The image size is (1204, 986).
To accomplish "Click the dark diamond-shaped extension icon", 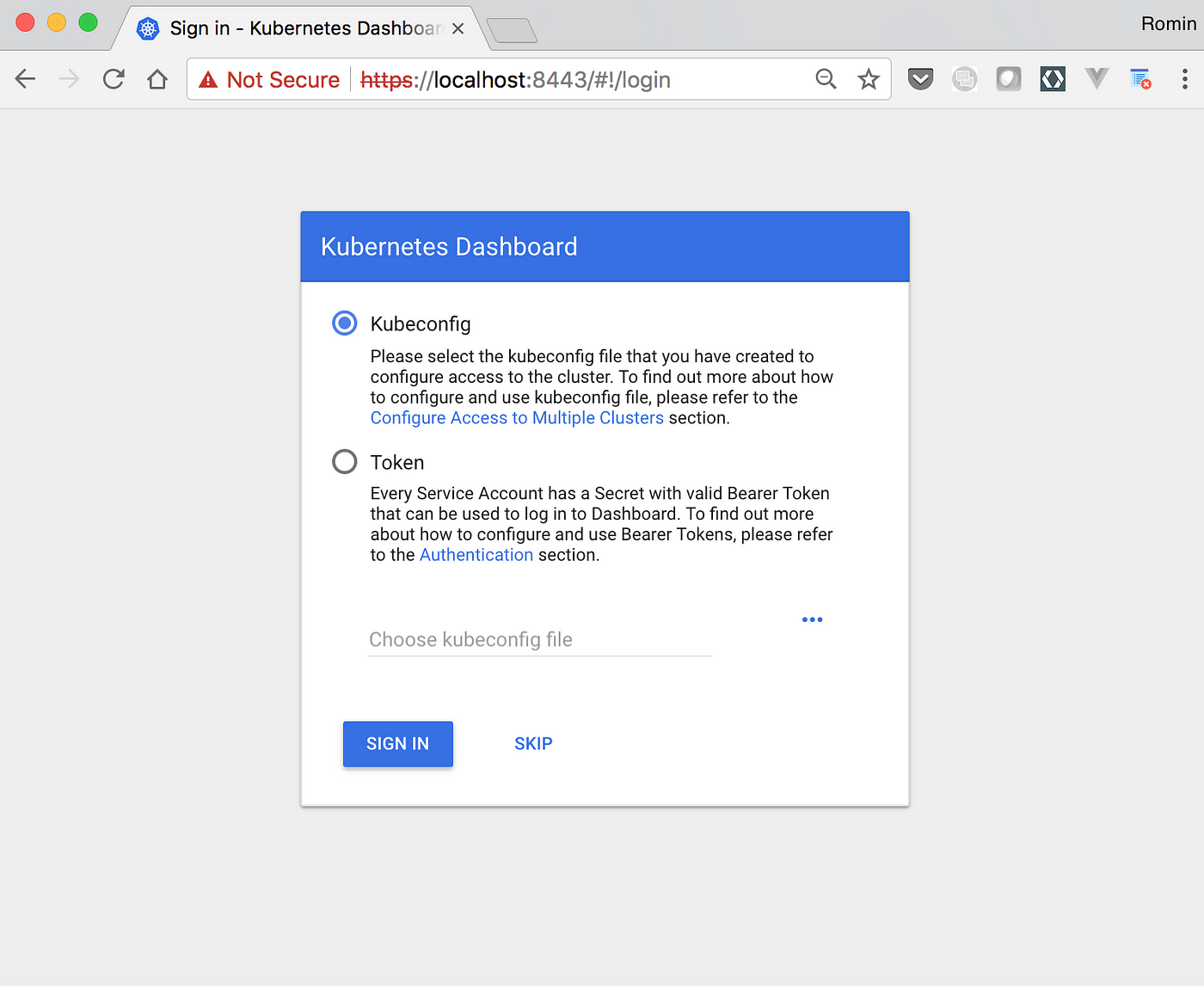I will [1053, 80].
